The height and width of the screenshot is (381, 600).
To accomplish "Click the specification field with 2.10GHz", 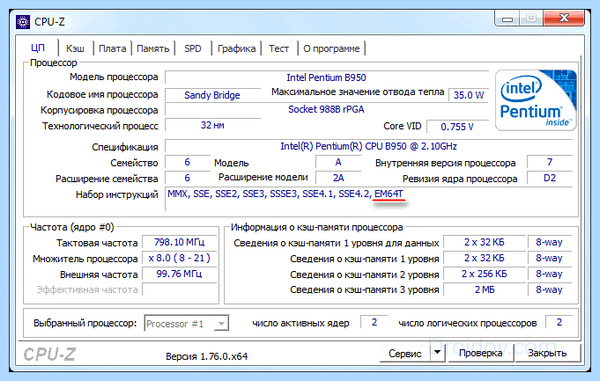I will [368, 147].
